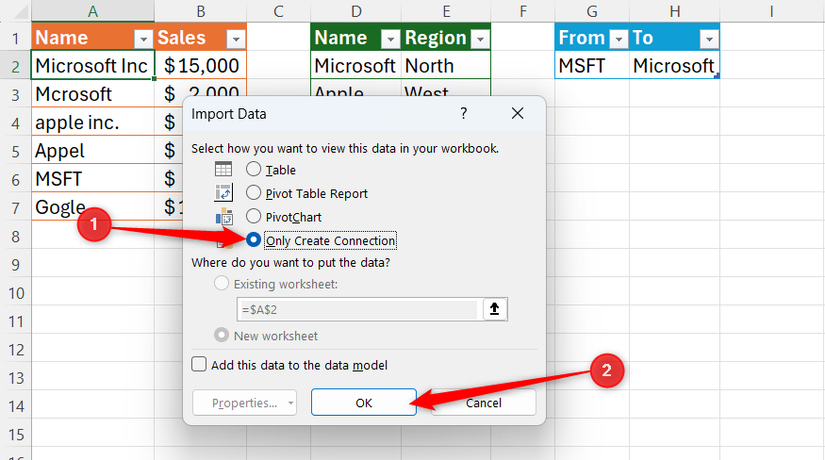Click the collapse dialog range selector icon
Screen dimensions: 825x460
(x=494, y=309)
